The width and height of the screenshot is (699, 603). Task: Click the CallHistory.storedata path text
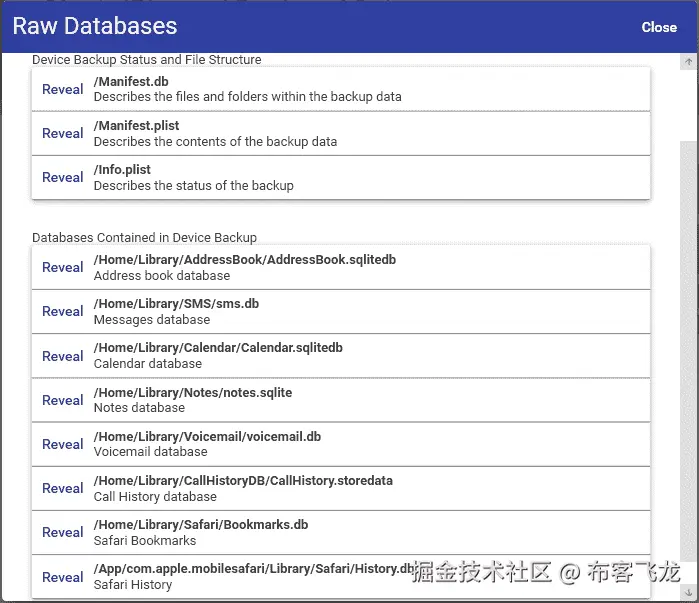[x=243, y=481]
